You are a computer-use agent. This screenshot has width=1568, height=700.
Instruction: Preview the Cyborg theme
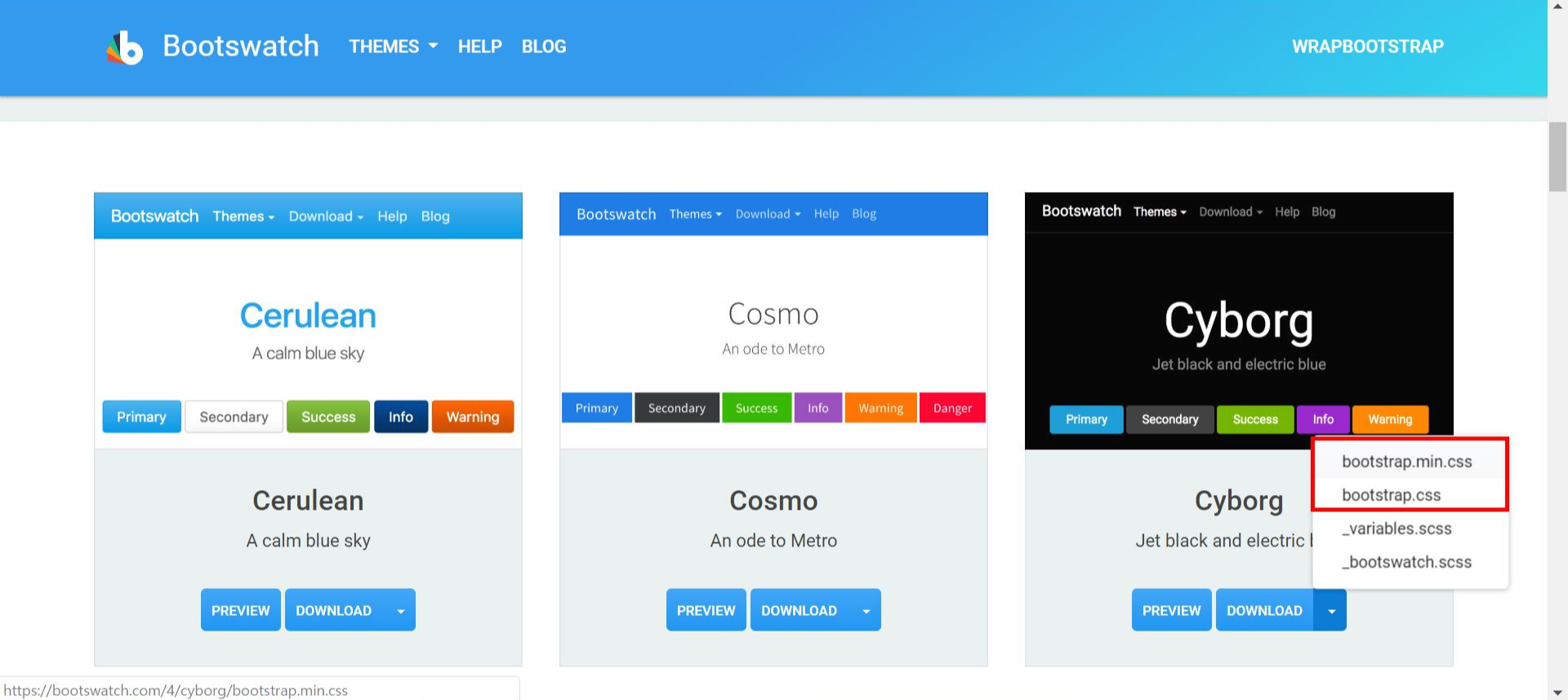1171,610
